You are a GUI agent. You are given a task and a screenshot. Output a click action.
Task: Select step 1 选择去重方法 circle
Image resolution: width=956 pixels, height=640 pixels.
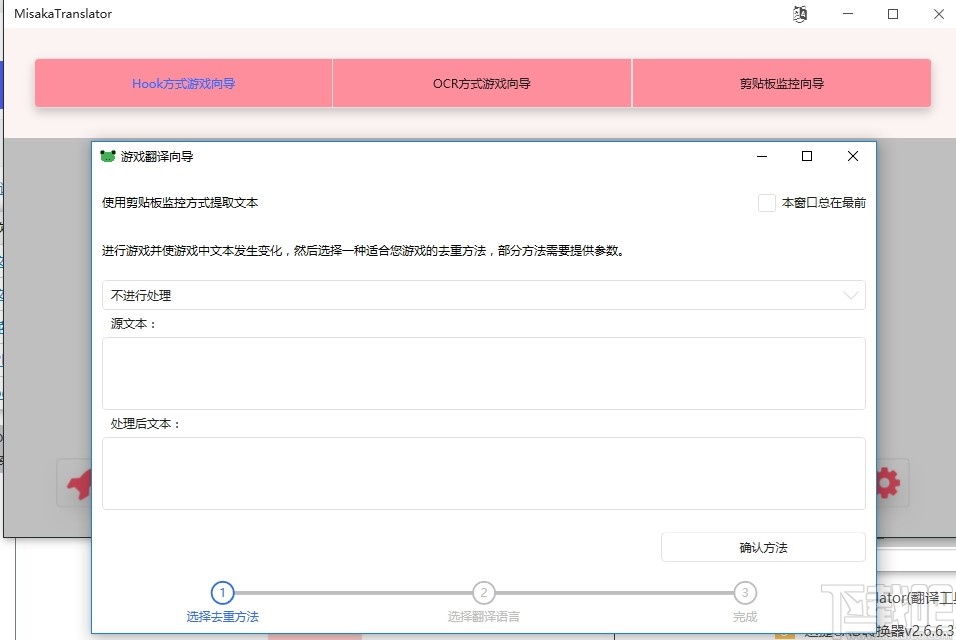coord(223,592)
